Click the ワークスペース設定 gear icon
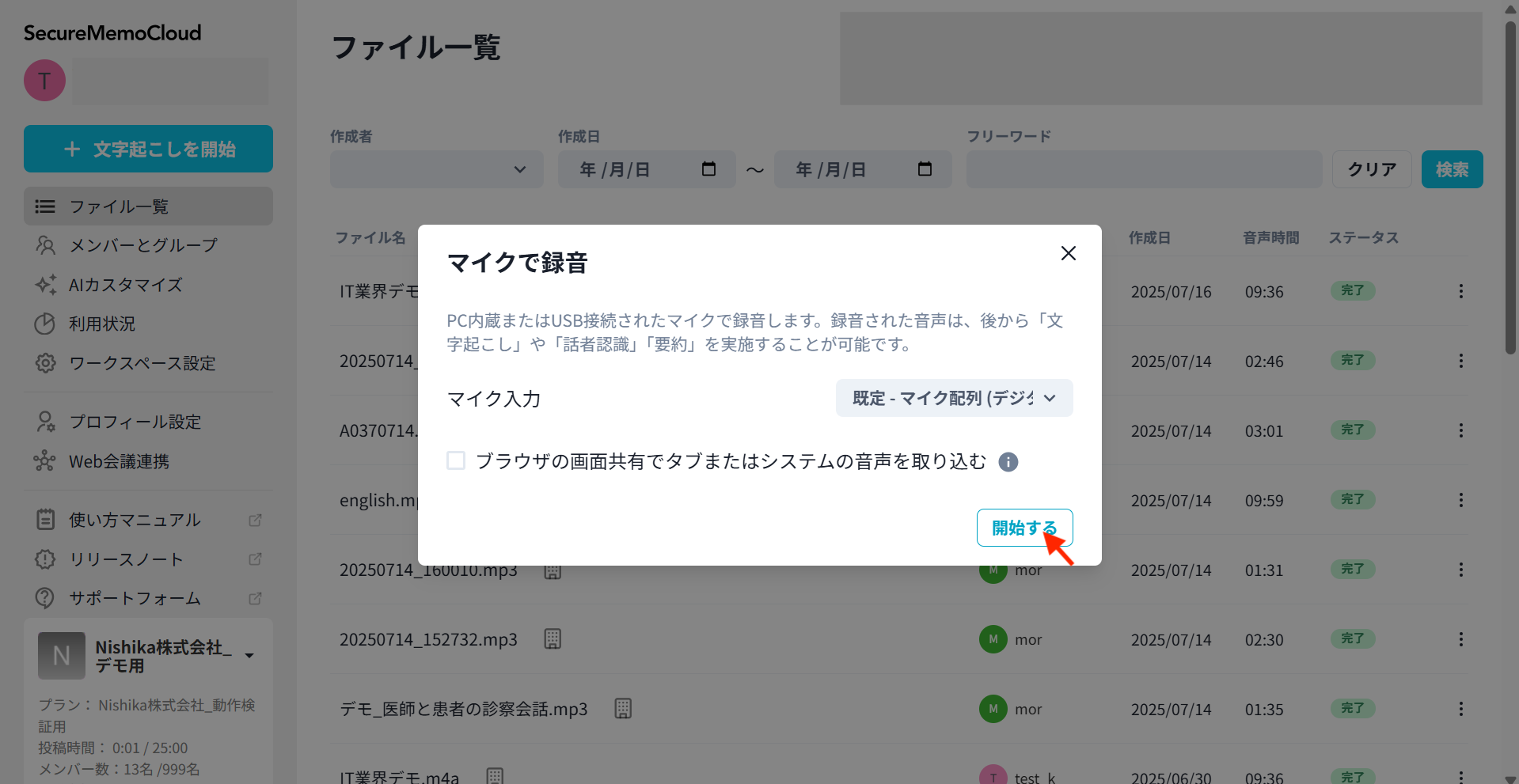 point(45,363)
